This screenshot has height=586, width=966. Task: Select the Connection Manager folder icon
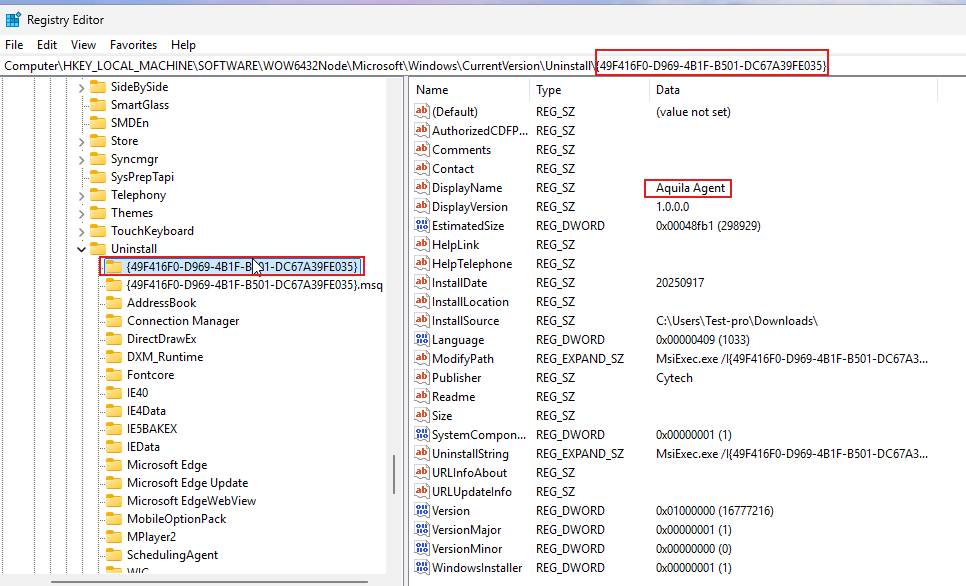tap(114, 321)
